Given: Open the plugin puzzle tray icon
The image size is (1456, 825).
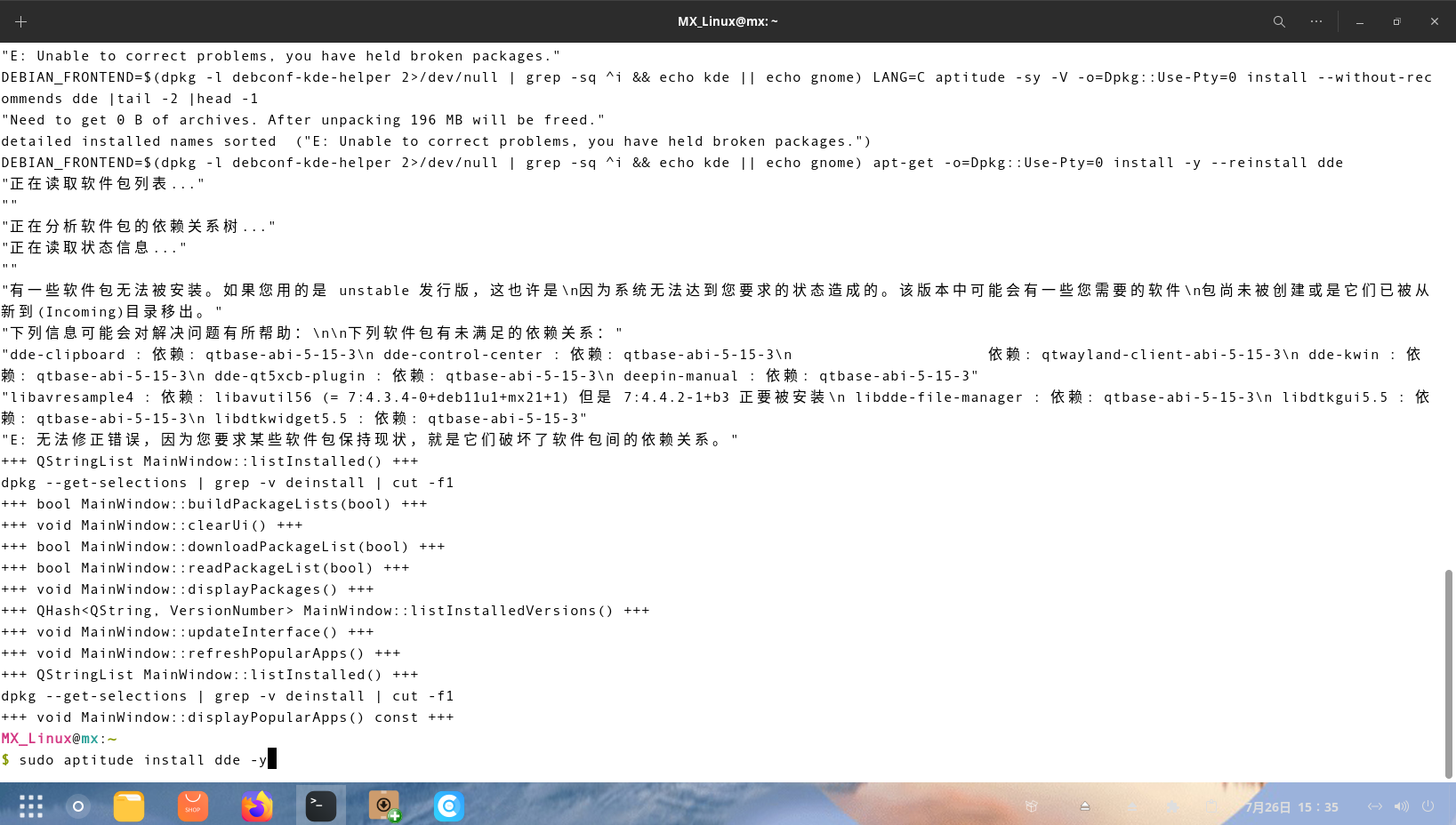Looking at the screenshot, I should 1173,806.
